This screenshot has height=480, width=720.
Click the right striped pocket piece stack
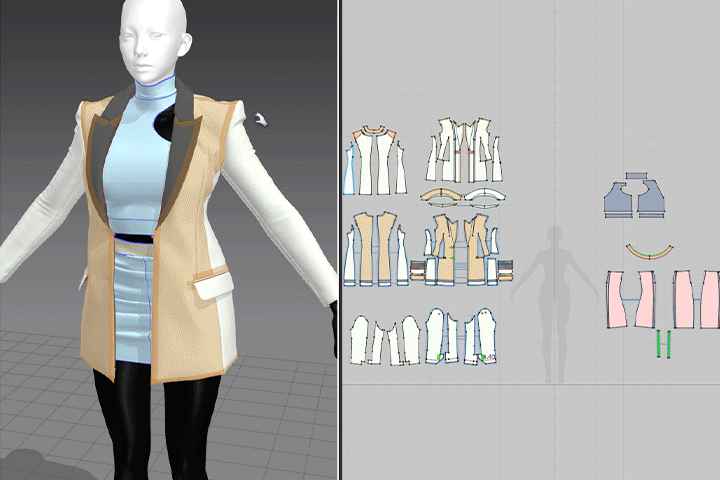pos(505,271)
